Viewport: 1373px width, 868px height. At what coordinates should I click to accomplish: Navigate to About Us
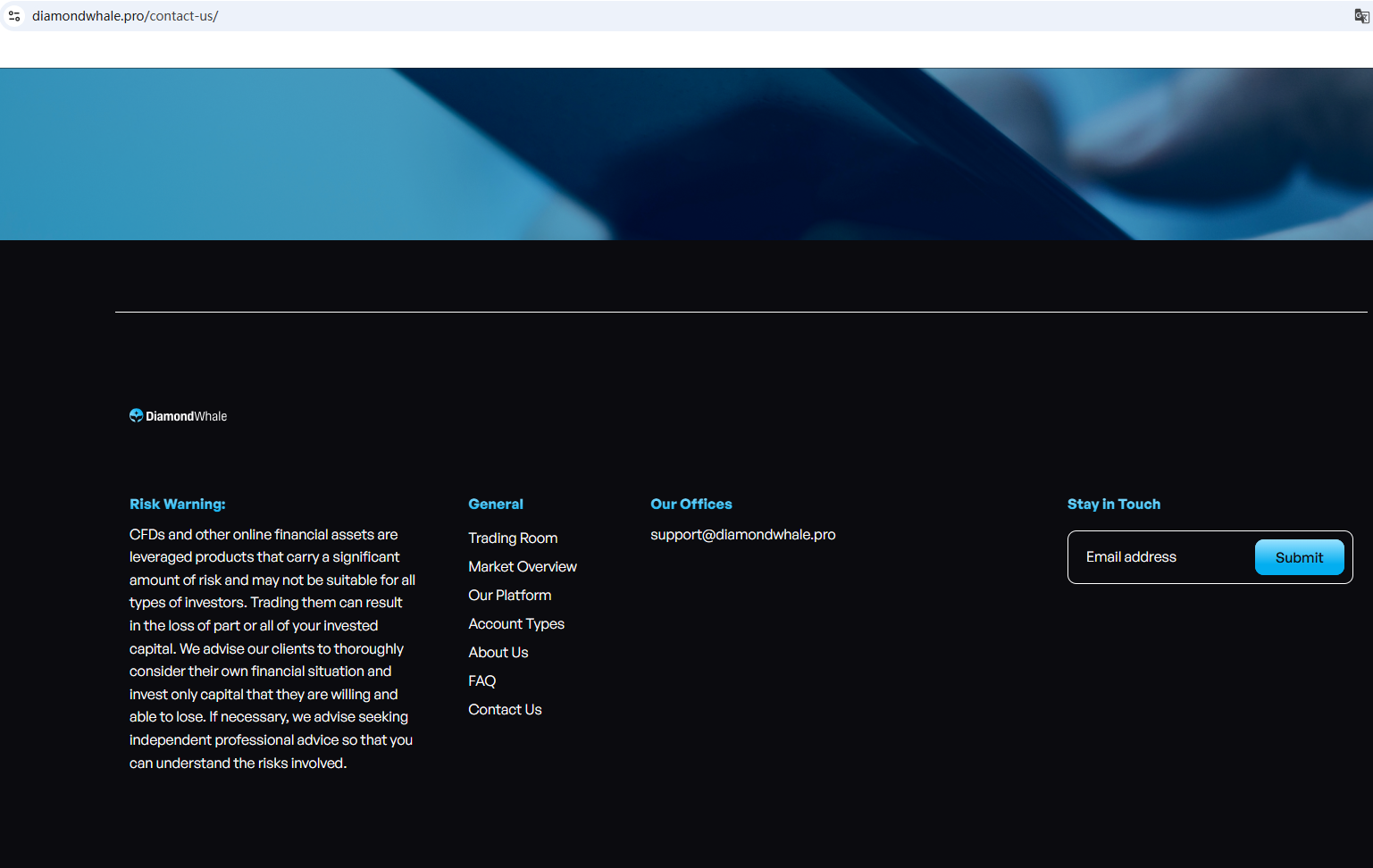point(498,652)
